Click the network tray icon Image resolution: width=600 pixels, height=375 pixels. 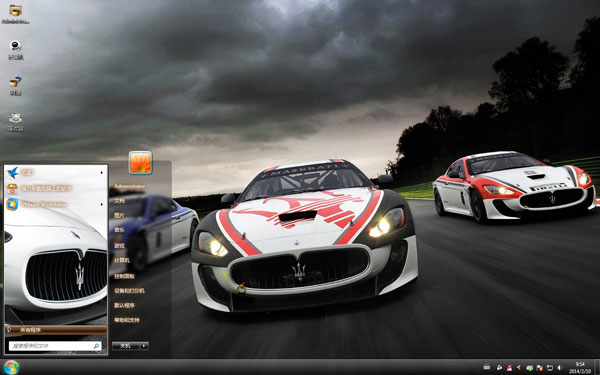coord(549,367)
